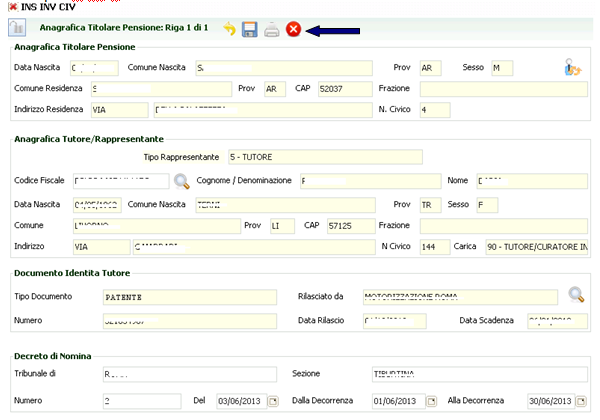Image resolution: width=600 pixels, height=420 pixels.
Task: Click the tutor Nome field
Action: pyautogui.click(x=532, y=181)
